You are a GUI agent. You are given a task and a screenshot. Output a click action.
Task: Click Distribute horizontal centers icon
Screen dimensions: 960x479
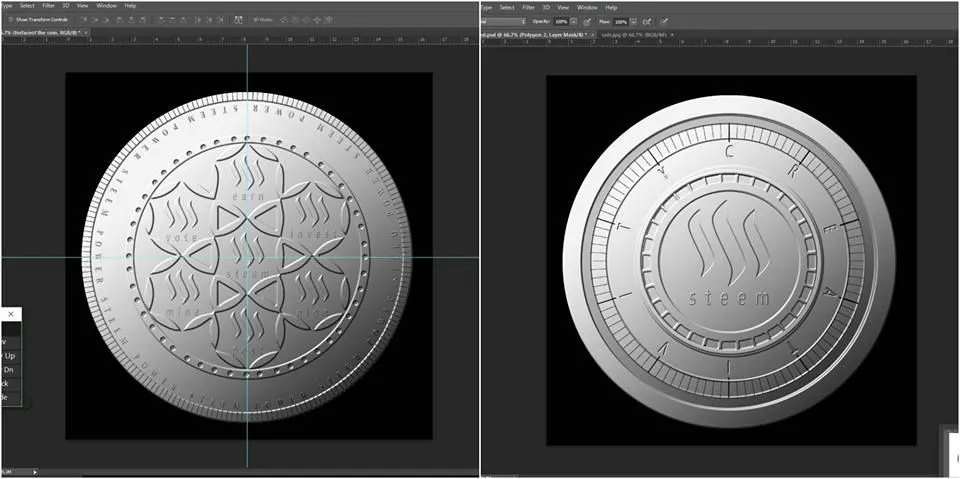tap(210, 20)
